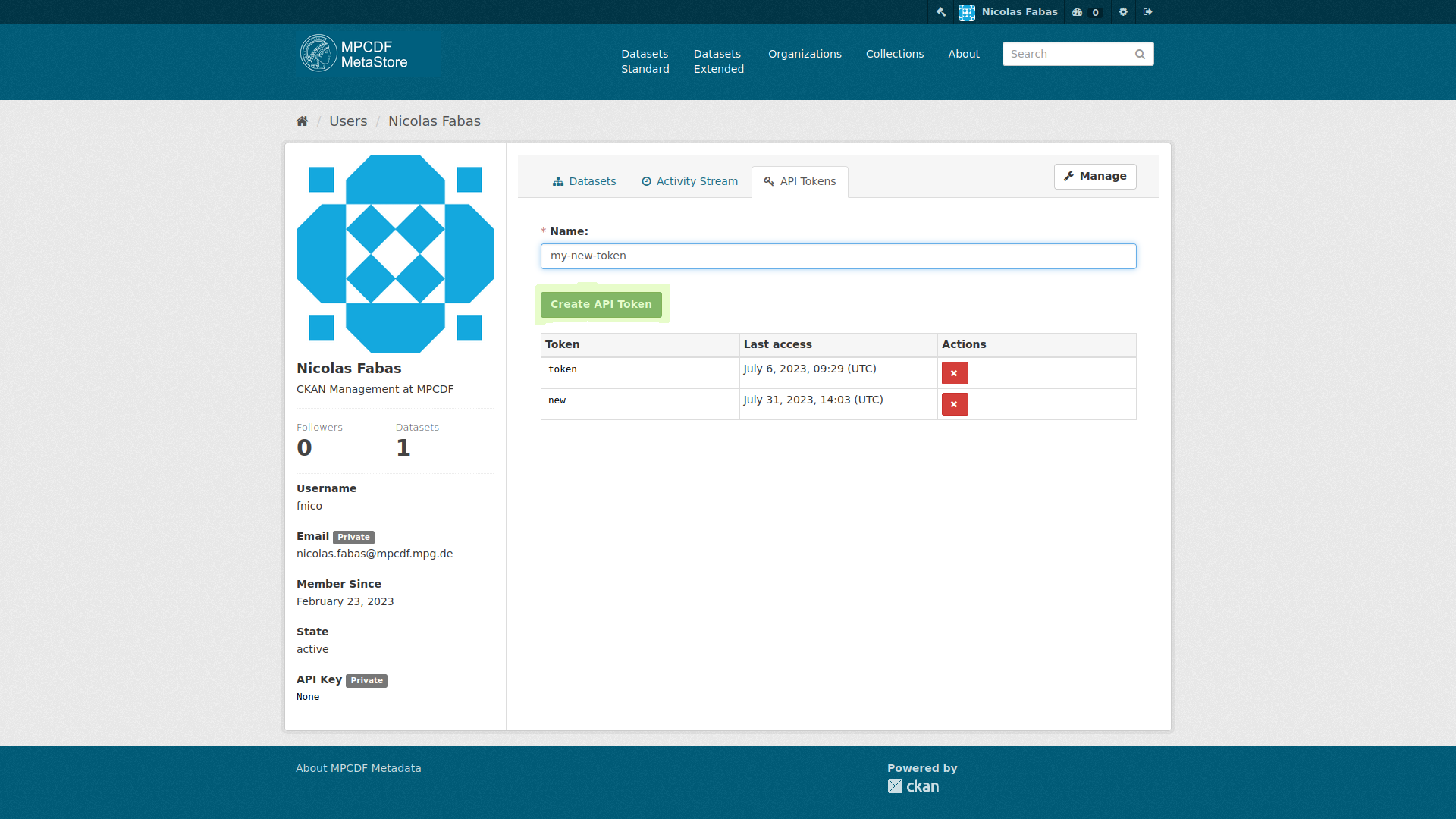
Task: Click the Manage button
Action: [1095, 177]
